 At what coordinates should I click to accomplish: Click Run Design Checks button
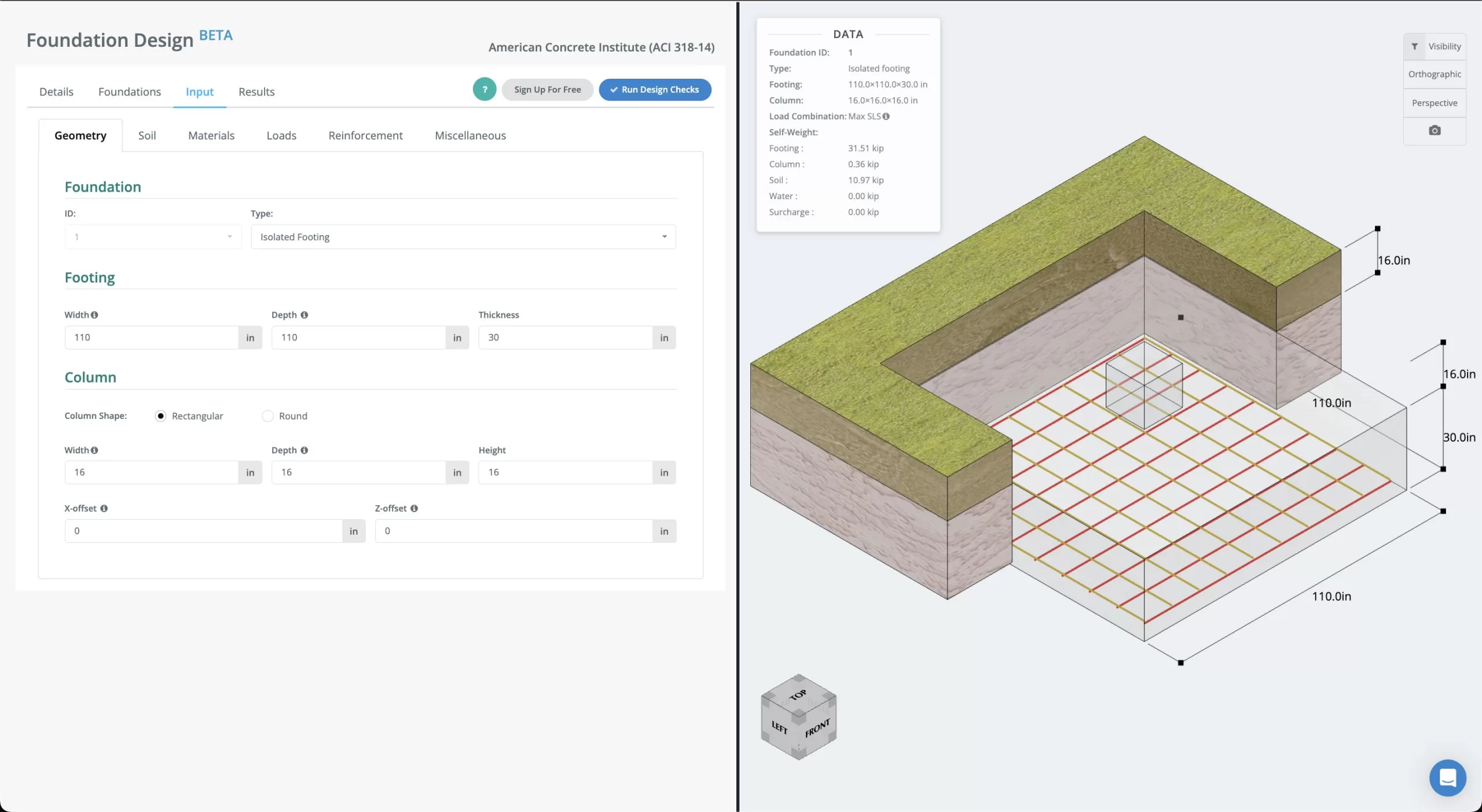tap(655, 90)
